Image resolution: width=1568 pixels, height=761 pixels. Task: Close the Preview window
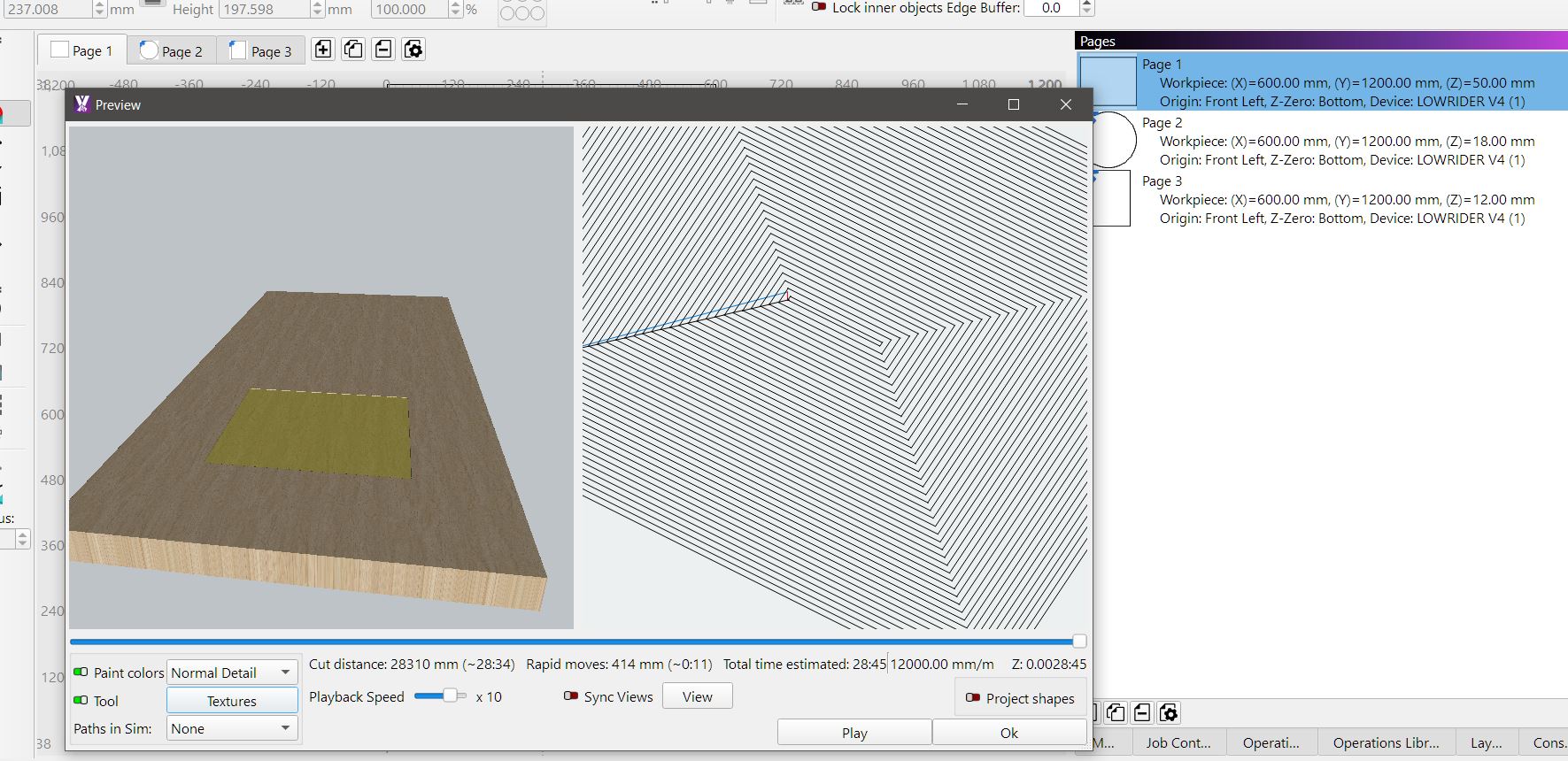point(1066,104)
